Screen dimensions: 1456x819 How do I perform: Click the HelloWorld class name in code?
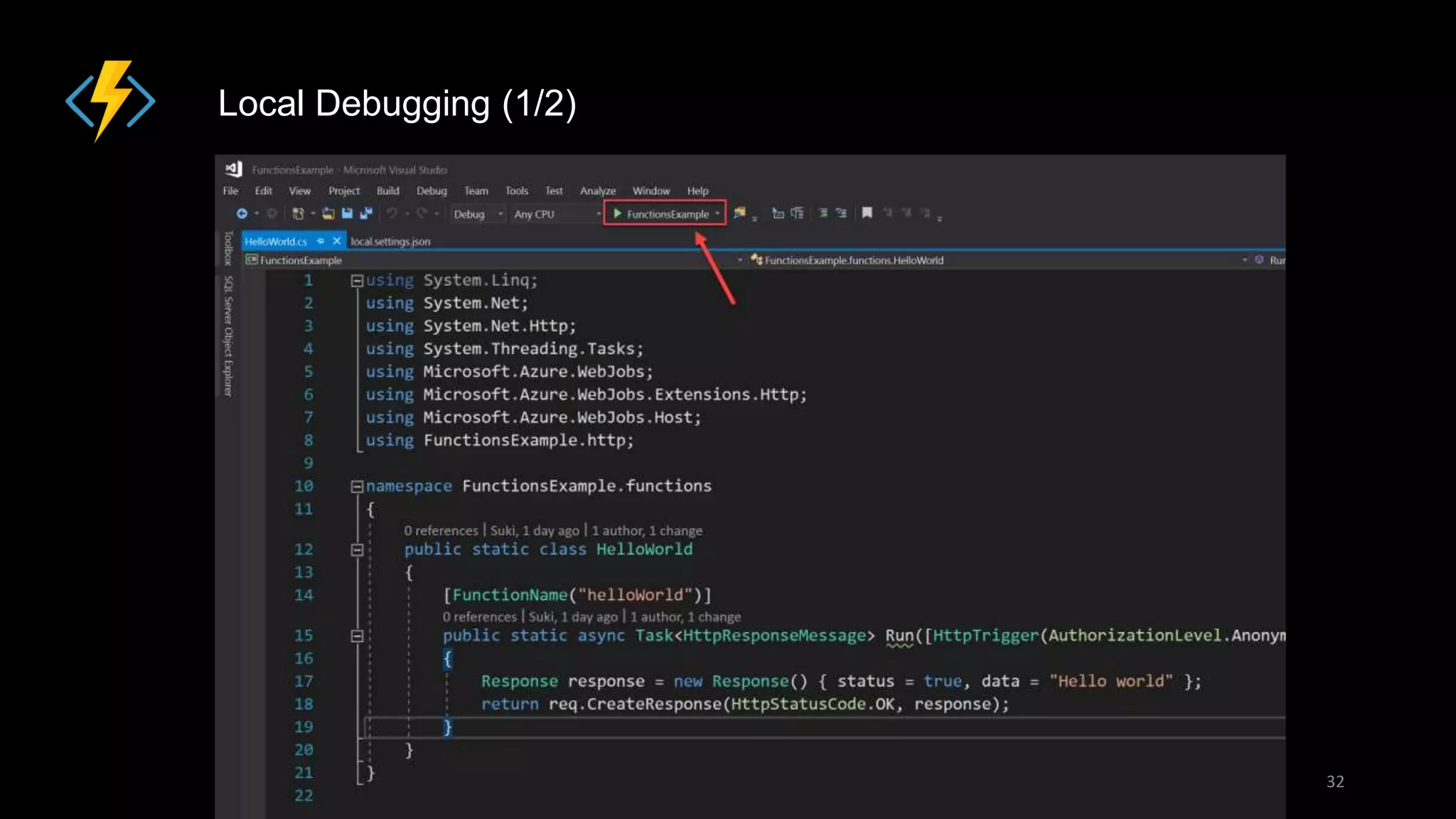click(x=644, y=549)
